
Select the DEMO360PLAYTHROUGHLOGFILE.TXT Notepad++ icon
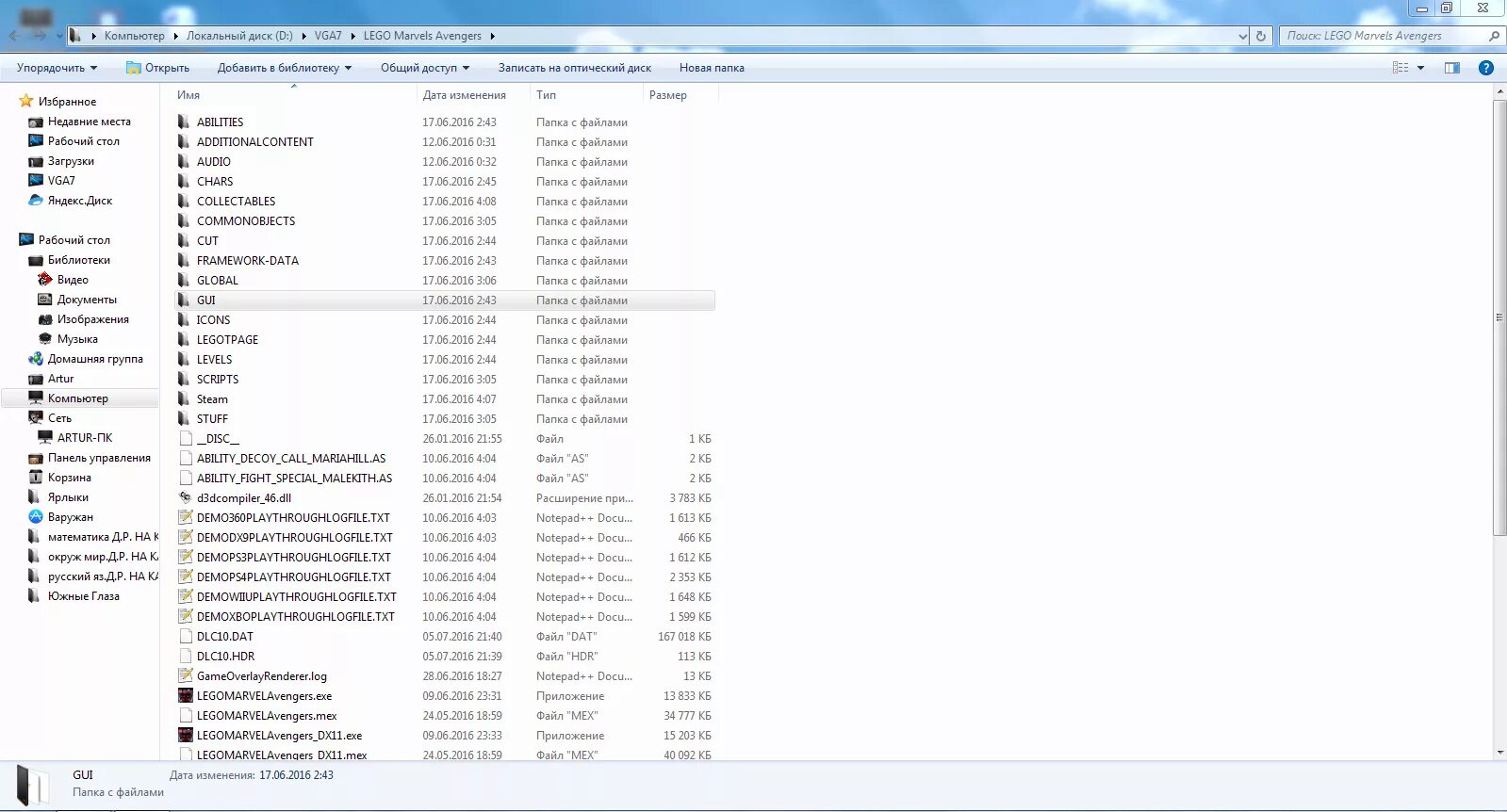point(185,518)
